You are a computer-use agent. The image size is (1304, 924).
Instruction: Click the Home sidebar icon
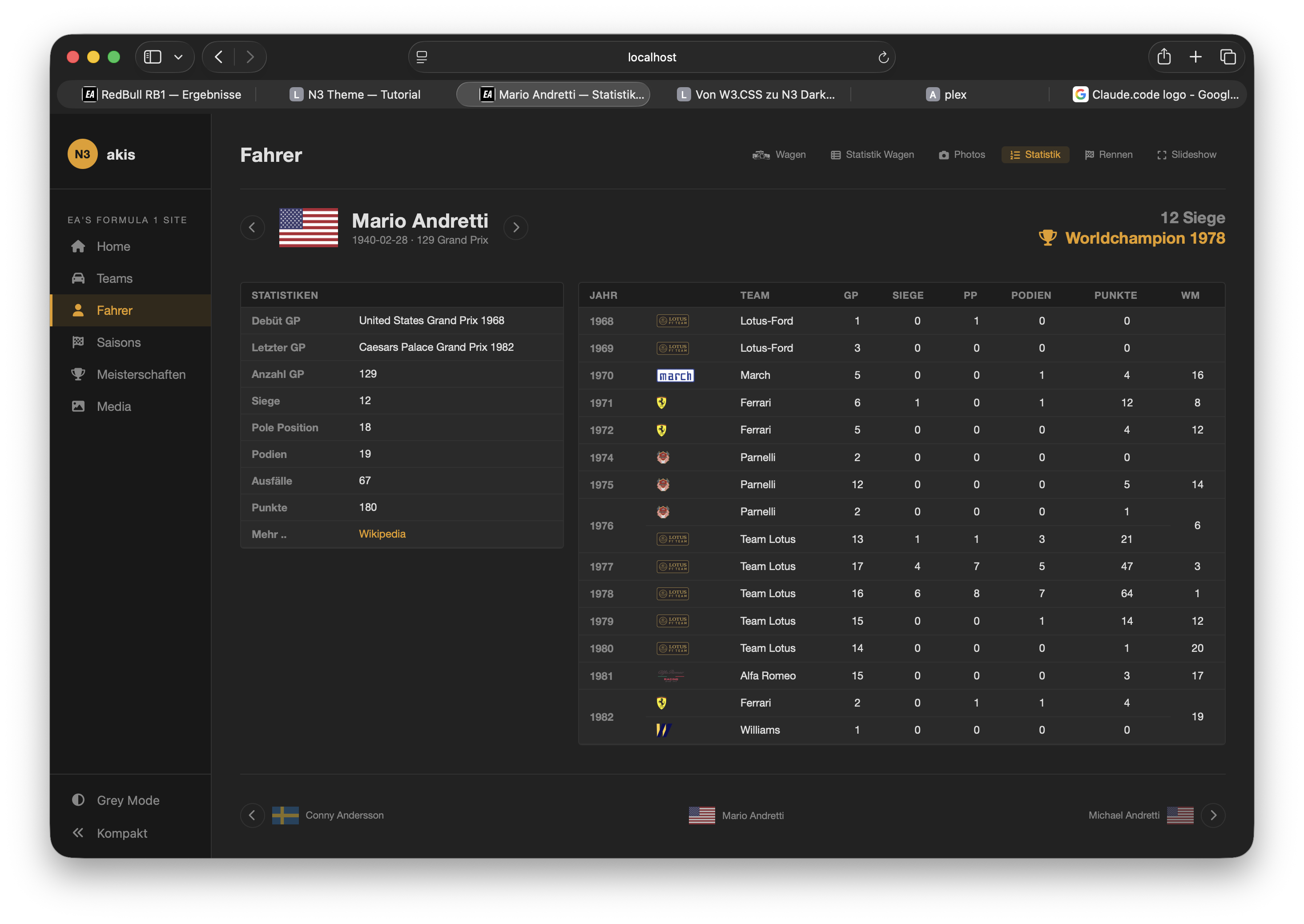point(78,246)
